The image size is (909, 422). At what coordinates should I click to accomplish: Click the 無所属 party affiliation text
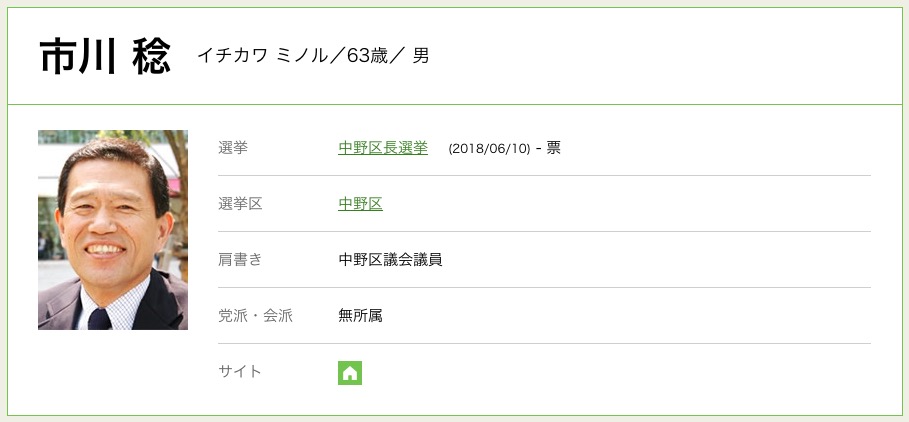[360, 316]
